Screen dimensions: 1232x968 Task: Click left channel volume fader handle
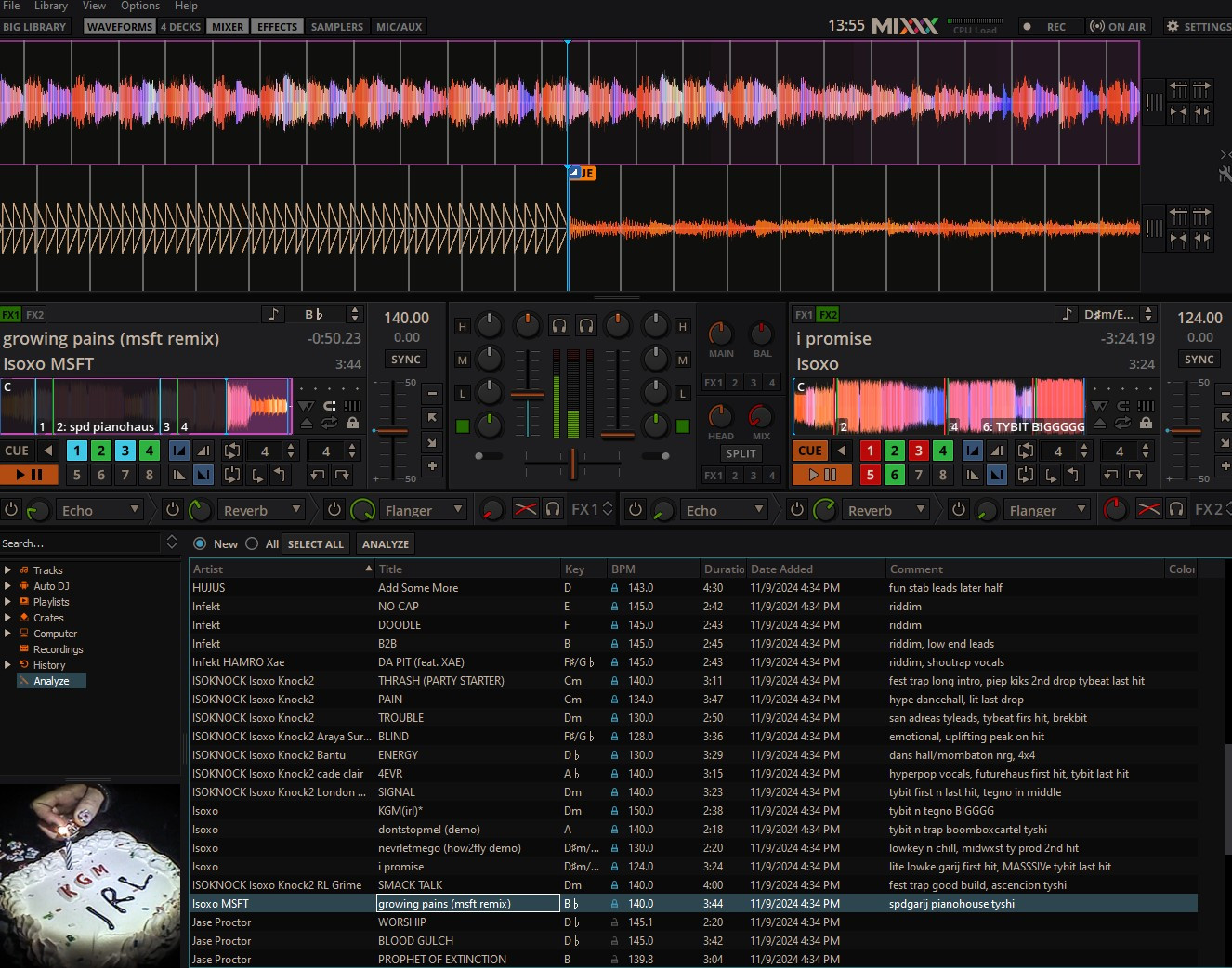click(527, 395)
